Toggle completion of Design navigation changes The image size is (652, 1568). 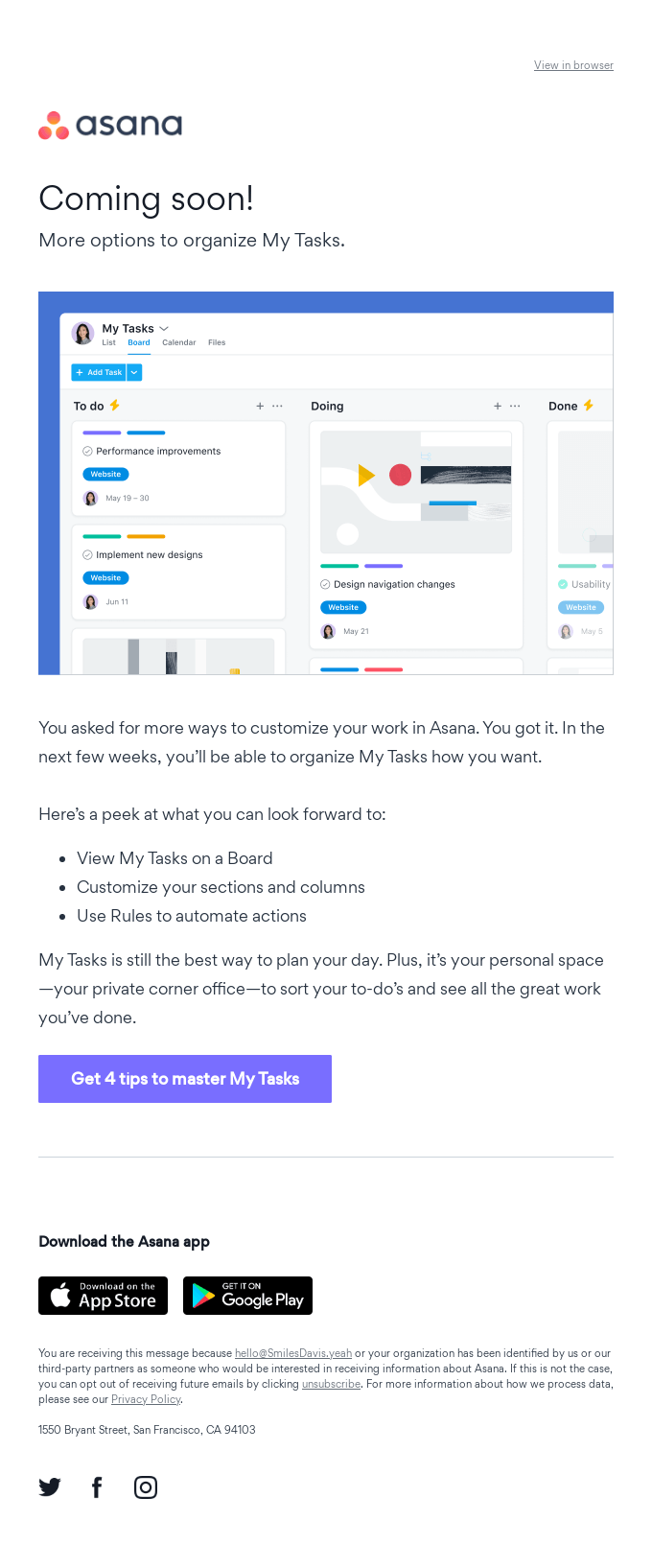click(x=325, y=584)
